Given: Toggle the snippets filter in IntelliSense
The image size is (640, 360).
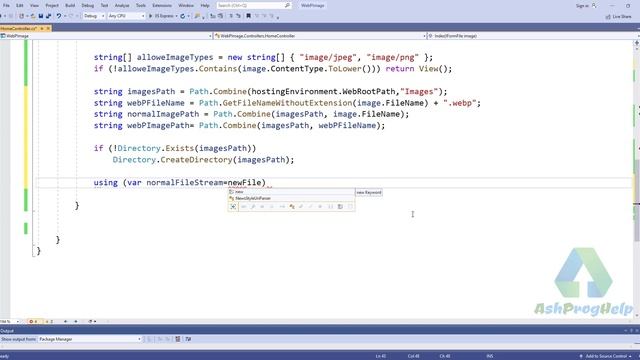Looking at the screenshot, I should tap(350, 207).
